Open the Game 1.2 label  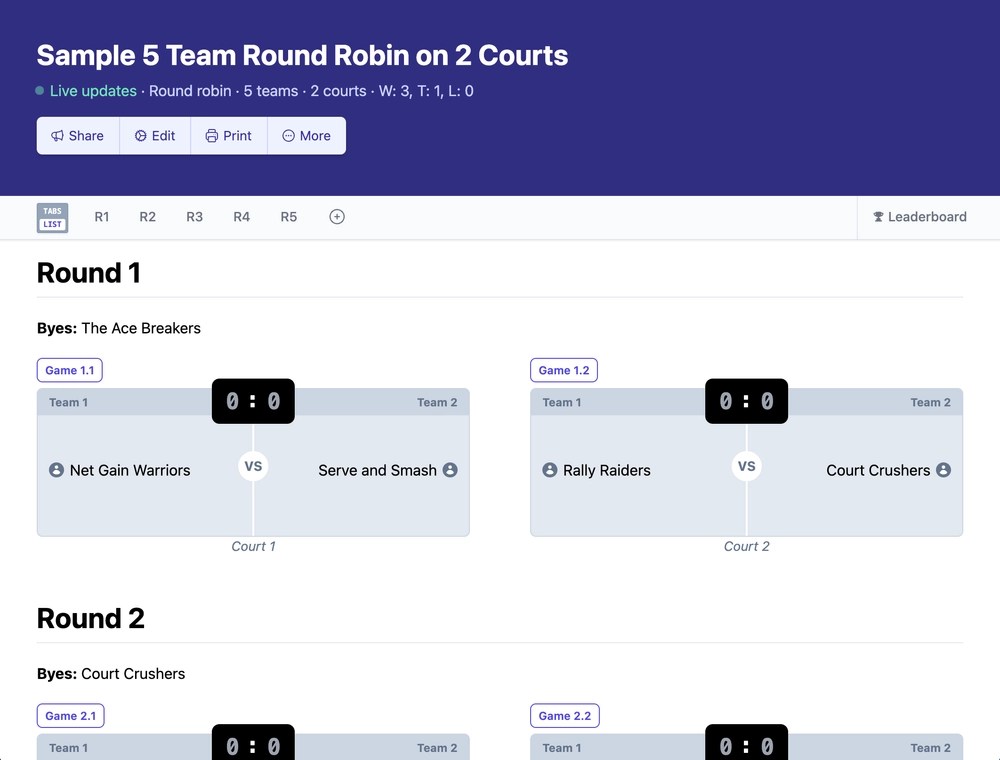tap(564, 370)
